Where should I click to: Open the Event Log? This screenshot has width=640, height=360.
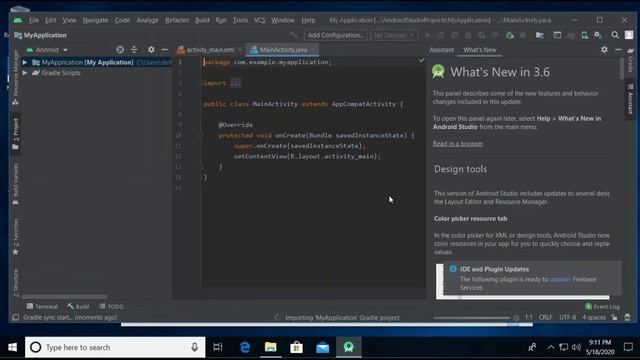(602, 307)
